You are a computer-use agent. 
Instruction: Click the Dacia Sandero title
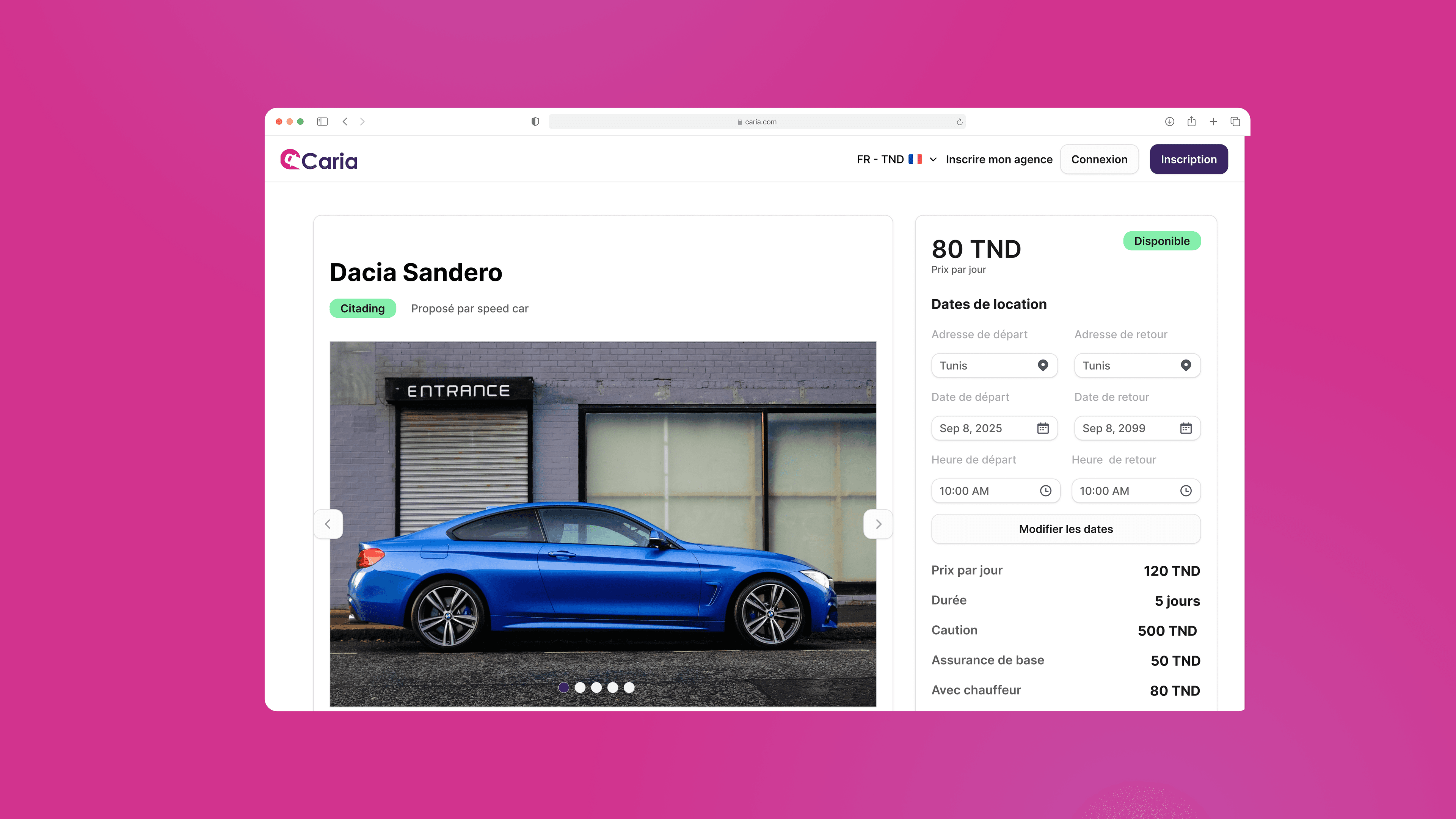click(416, 273)
